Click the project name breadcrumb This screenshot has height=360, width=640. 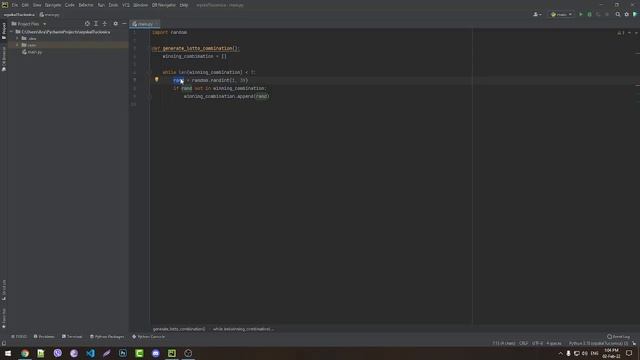click(19, 15)
